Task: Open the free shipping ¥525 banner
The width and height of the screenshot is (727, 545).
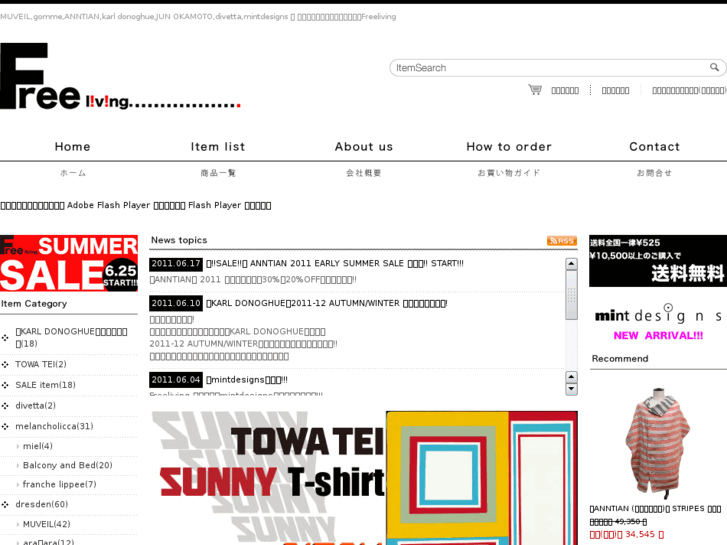Action: tap(658, 261)
